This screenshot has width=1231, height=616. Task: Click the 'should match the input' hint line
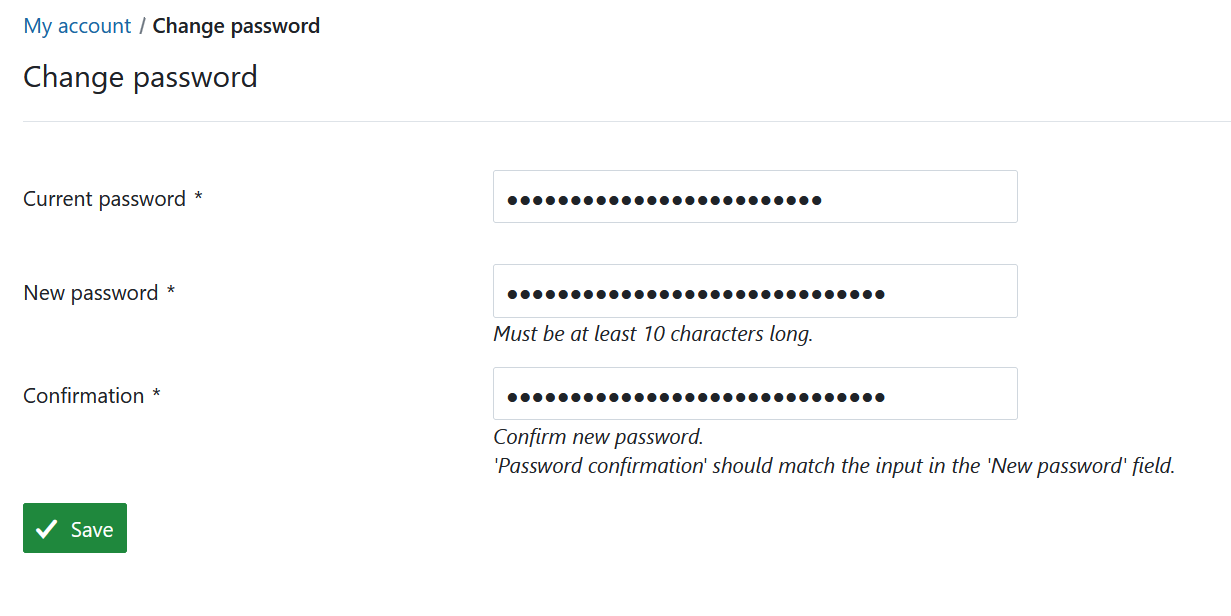(833, 466)
